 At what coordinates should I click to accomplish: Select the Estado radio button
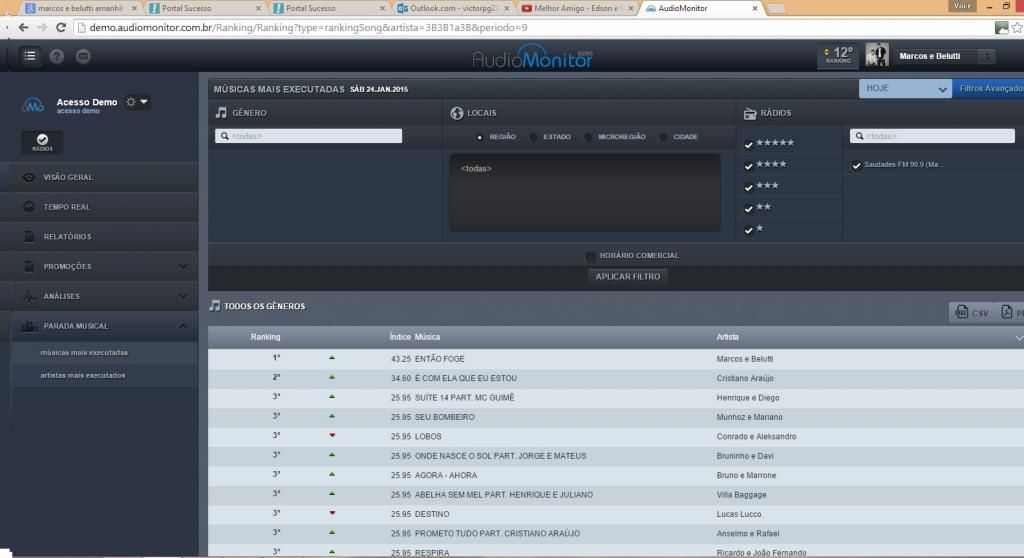tap(534, 137)
